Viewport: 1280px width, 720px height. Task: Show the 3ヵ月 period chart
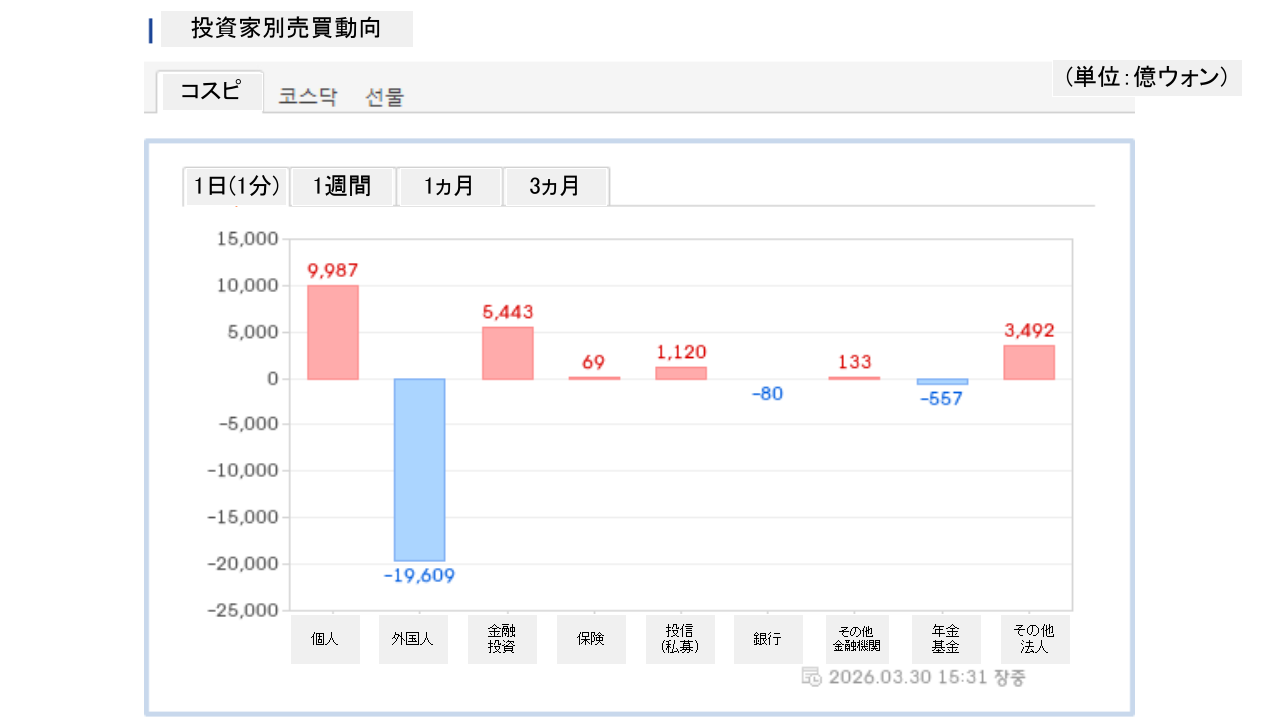pyautogui.click(x=555, y=186)
